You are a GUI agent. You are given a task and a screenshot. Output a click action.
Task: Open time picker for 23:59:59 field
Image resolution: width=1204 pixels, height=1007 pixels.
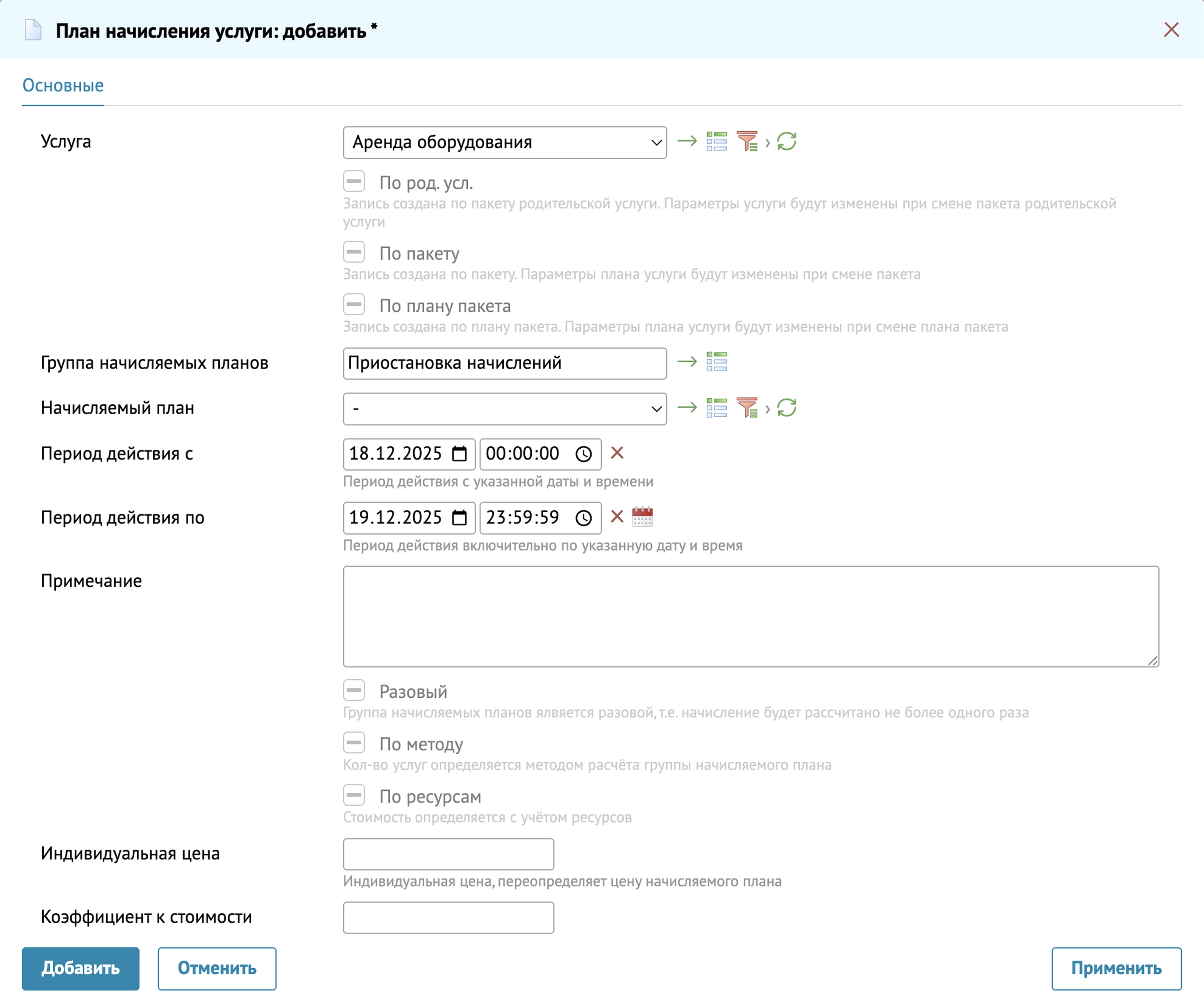[584, 518]
